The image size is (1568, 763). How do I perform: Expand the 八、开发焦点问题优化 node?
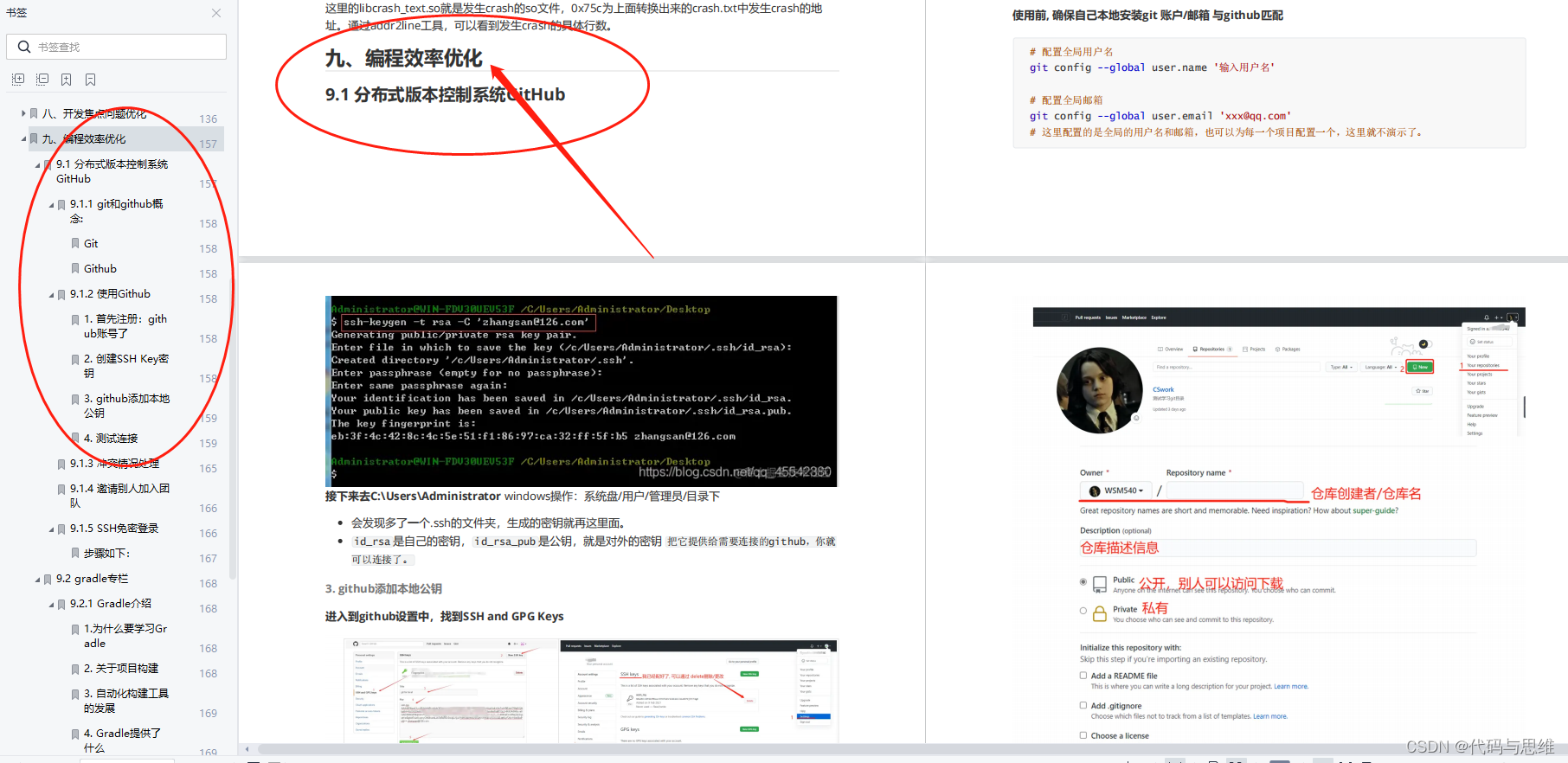pyautogui.click(x=23, y=113)
